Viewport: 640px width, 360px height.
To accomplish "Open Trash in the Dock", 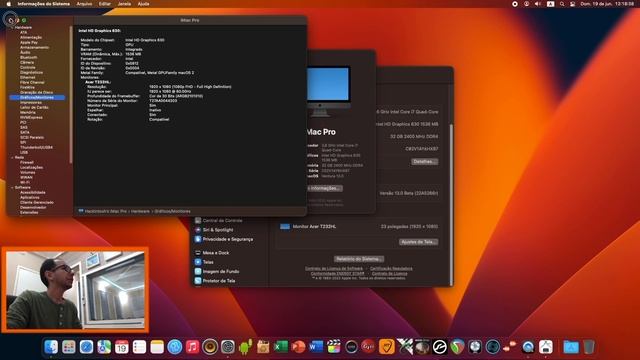I will pyautogui.click(x=589, y=347).
